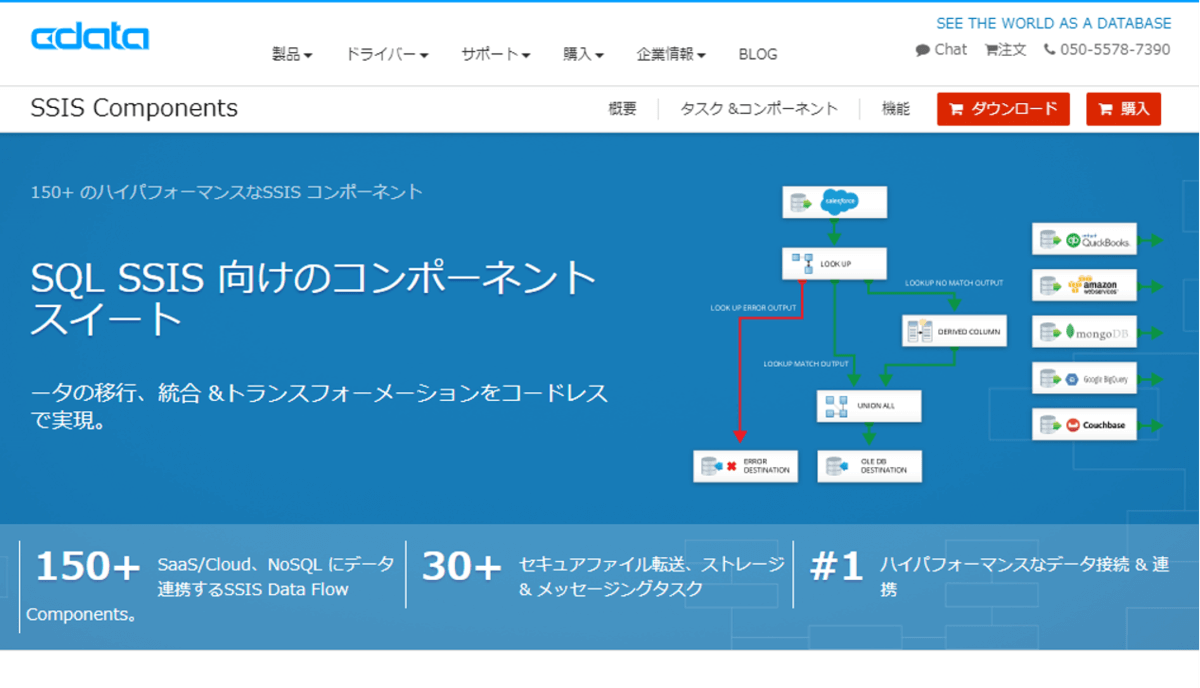
Task: Click the mongoDB connector tile
Action: coord(1084,332)
